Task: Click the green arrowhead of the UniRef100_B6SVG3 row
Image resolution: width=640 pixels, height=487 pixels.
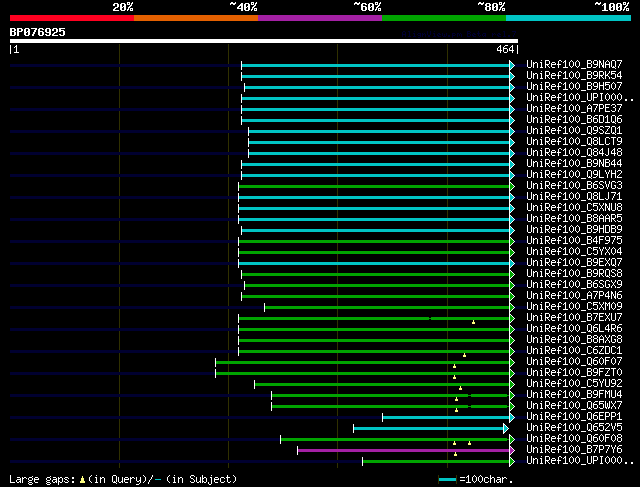Action: (x=512, y=187)
